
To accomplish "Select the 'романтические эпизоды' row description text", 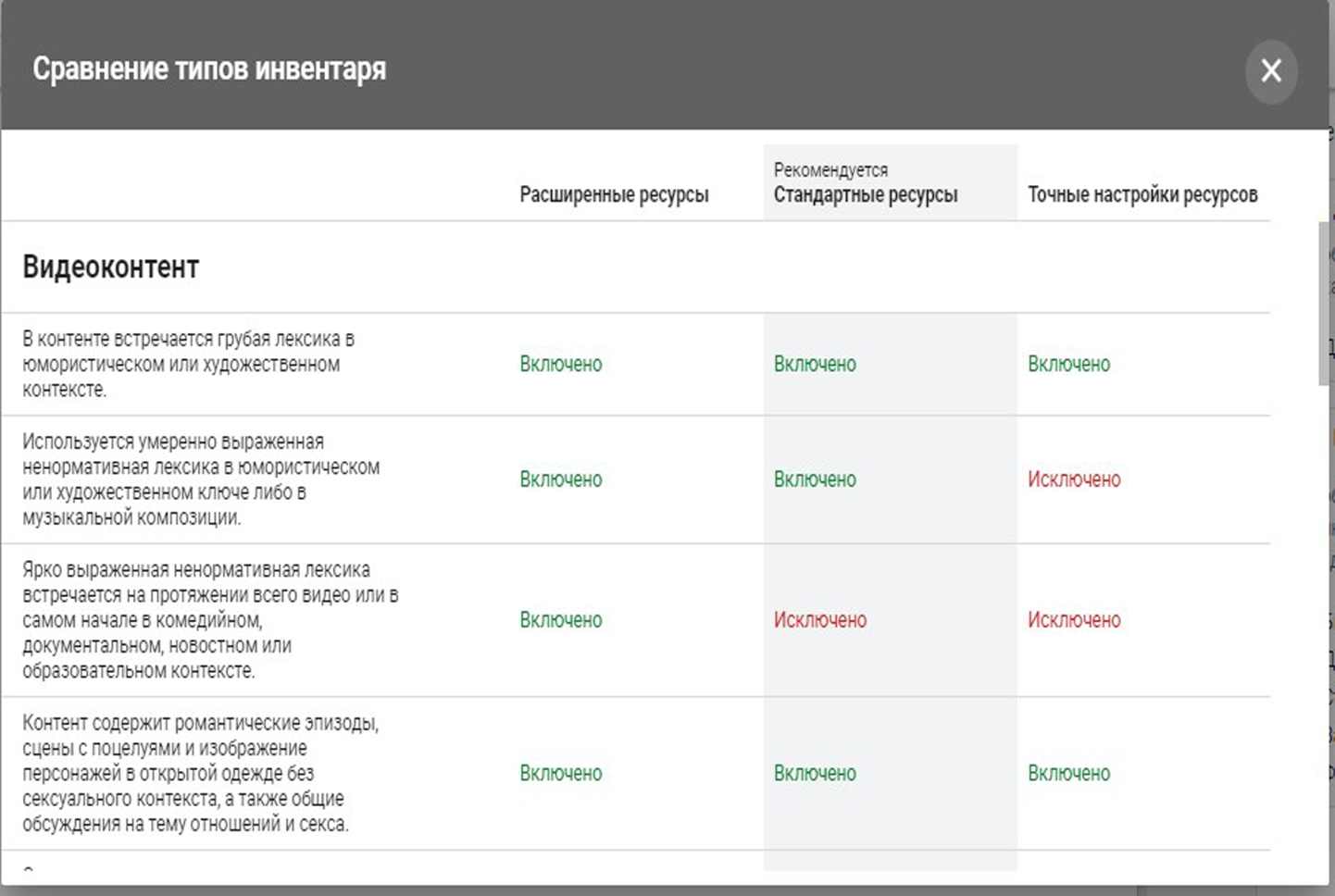I will point(201,773).
